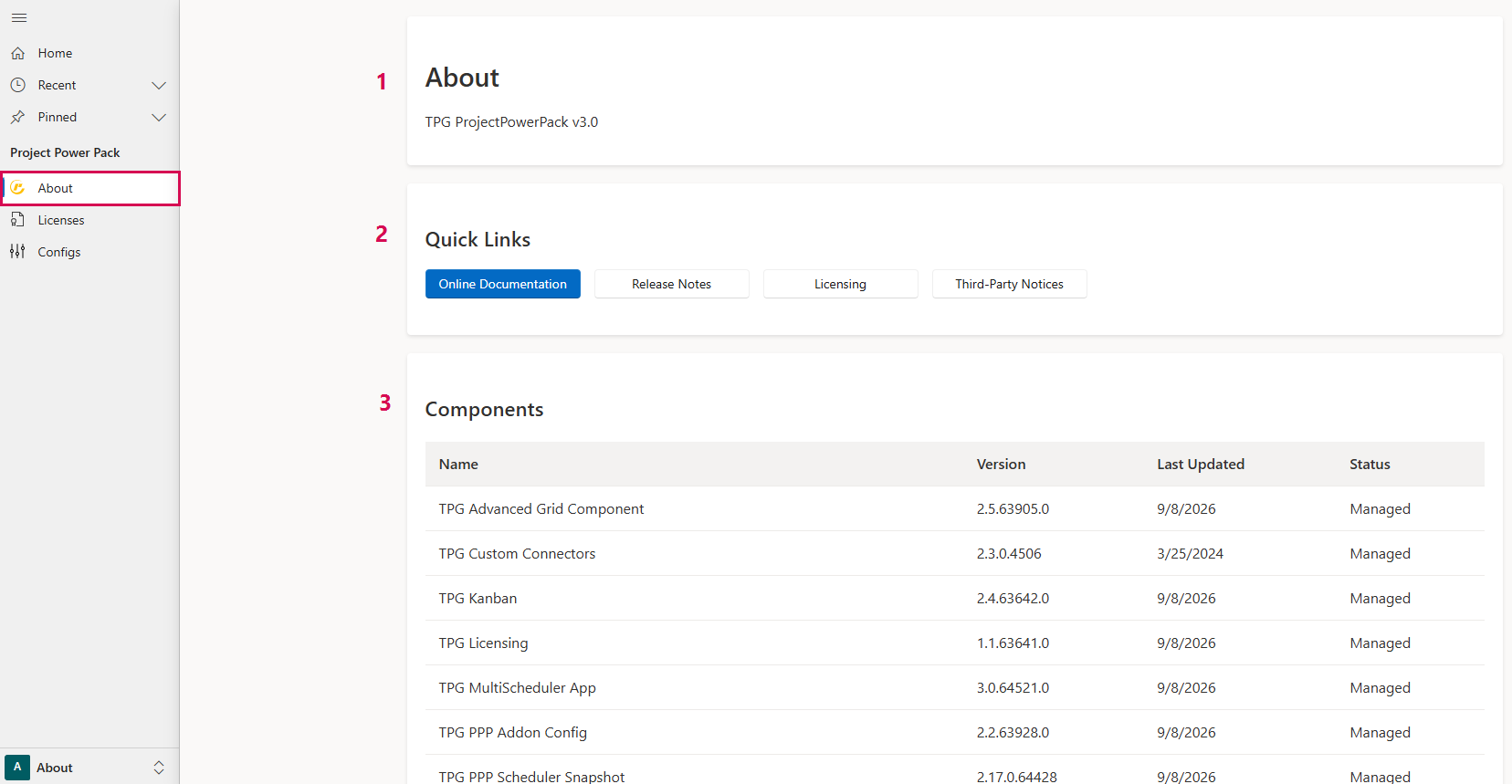Viewport: 1512px width, 784px height.
Task: Click the Last Updated column header
Action: (1201, 465)
